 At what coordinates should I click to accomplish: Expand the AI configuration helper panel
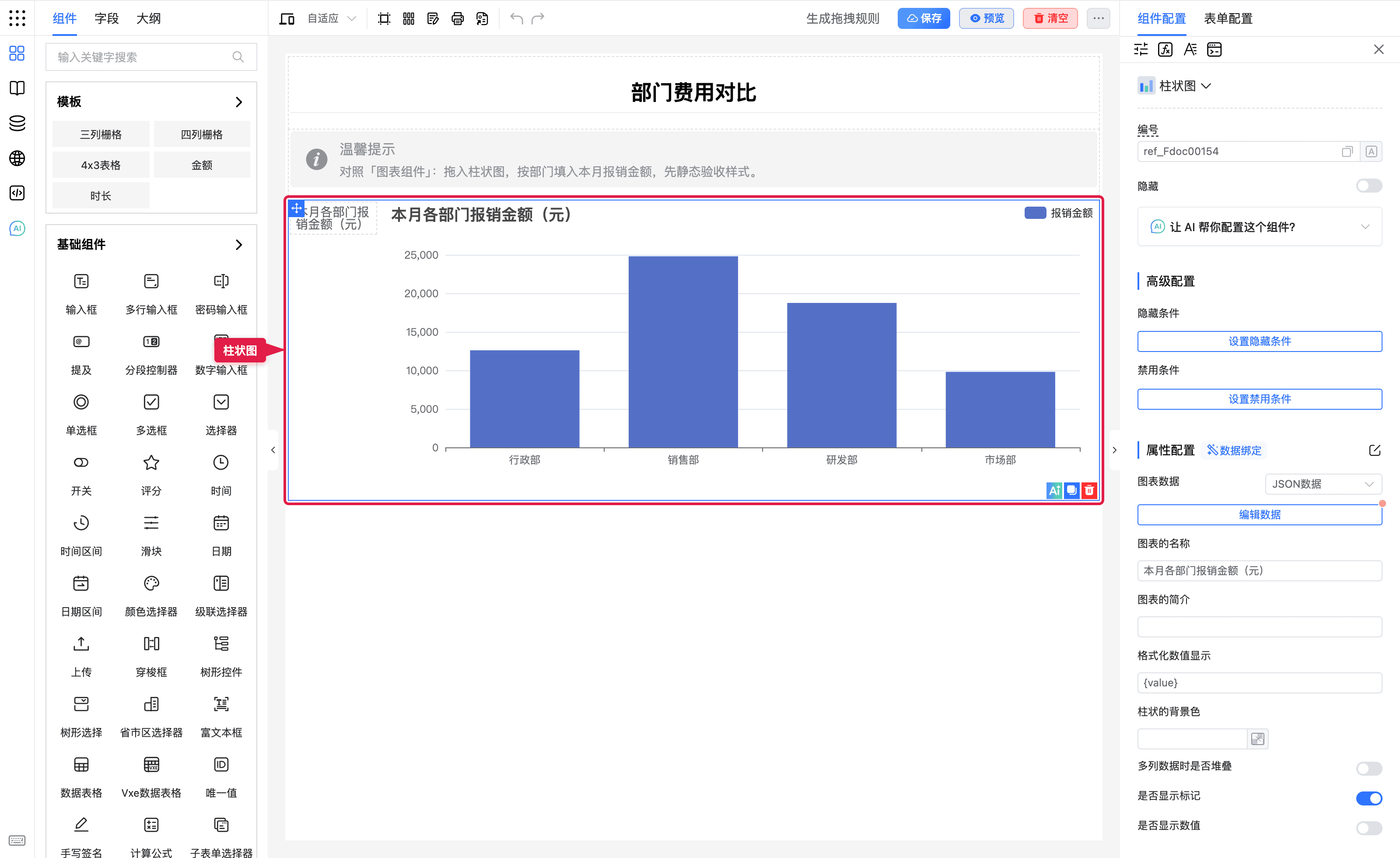pos(1260,227)
